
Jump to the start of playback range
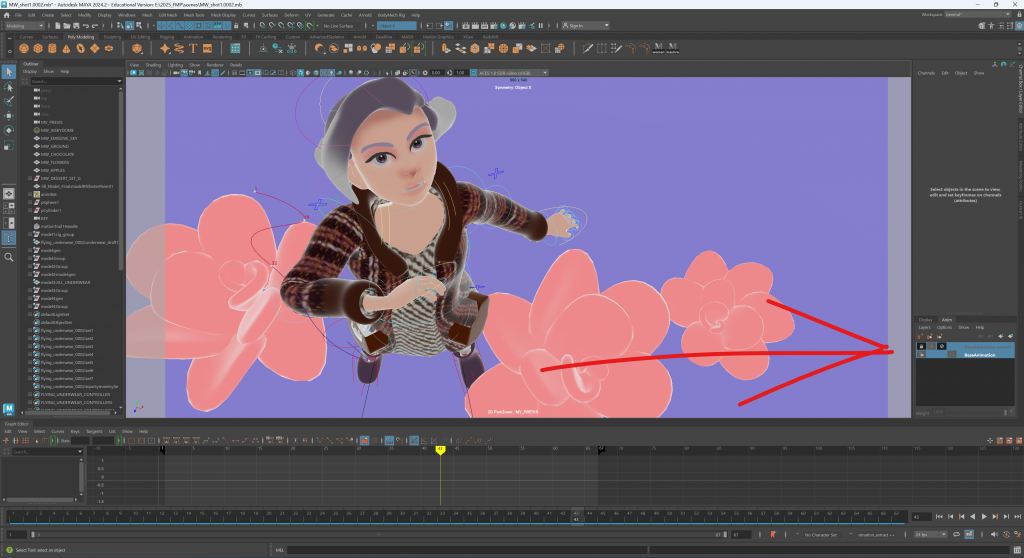click(x=940, y=516)
